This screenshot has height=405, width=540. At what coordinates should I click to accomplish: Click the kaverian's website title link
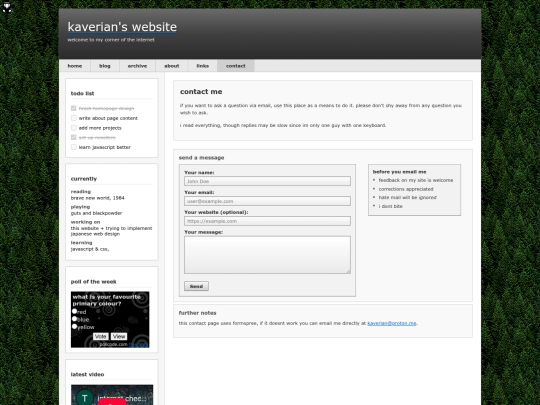point(122,27)
